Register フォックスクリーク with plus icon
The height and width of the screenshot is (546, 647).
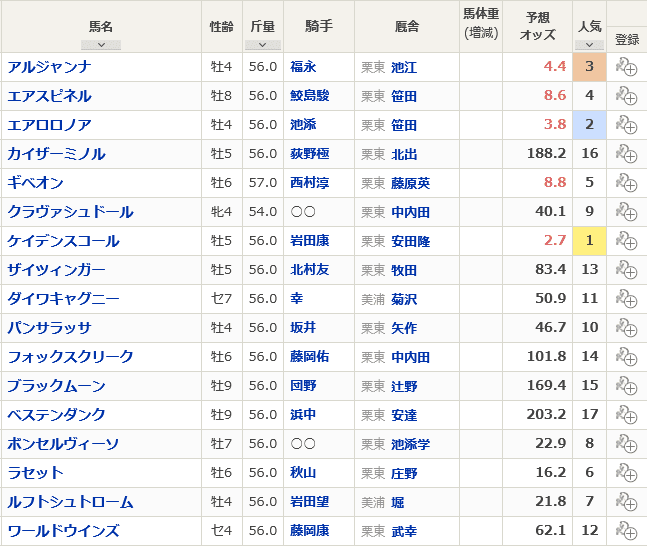point(626,357)
